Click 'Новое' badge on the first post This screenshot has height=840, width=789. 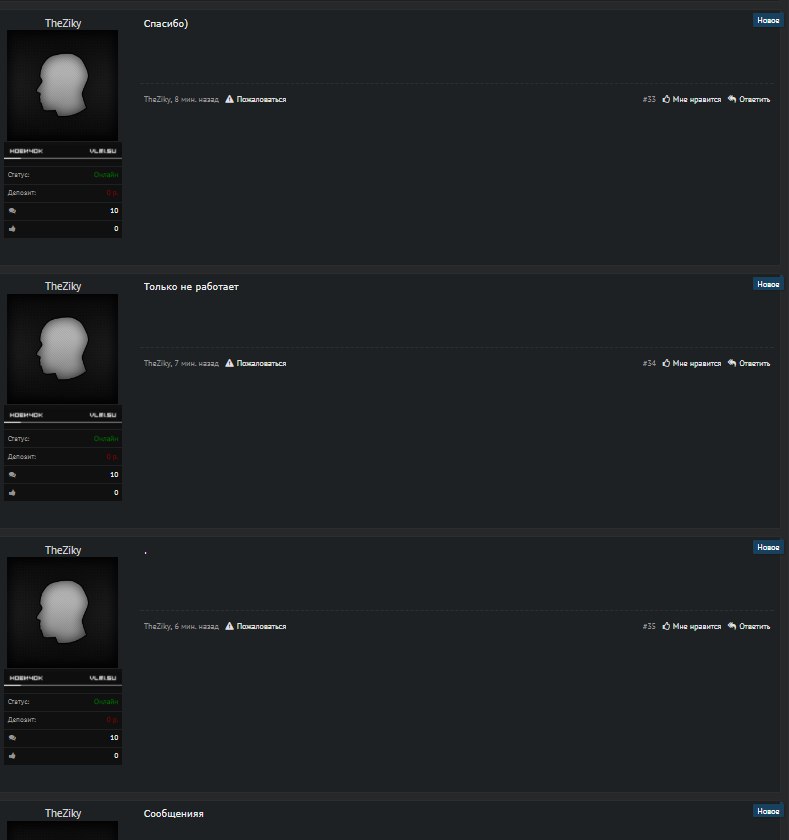[768, 20]
